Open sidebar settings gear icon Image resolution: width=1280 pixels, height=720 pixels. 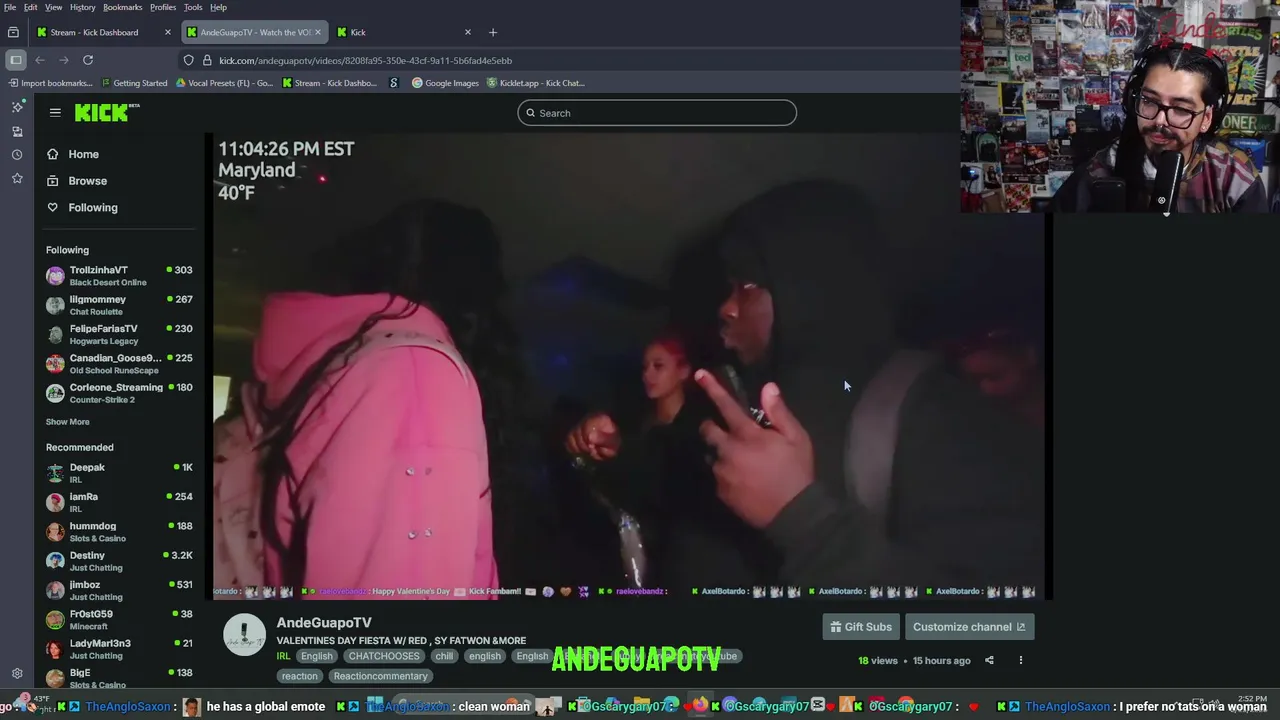(17, 674)
